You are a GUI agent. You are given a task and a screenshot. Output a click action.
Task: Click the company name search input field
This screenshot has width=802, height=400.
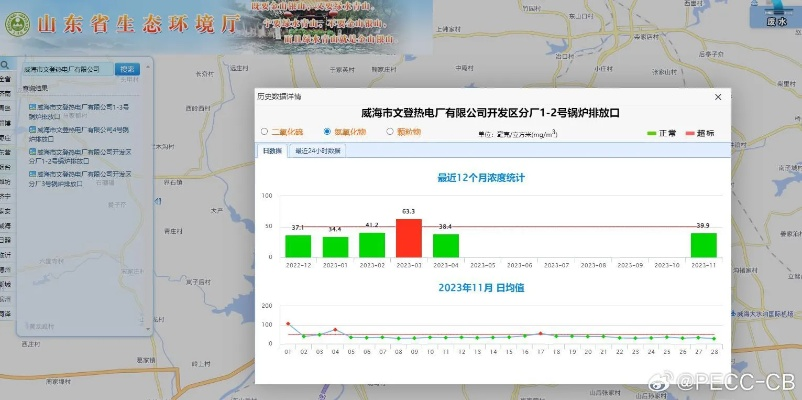coord(66,69)
